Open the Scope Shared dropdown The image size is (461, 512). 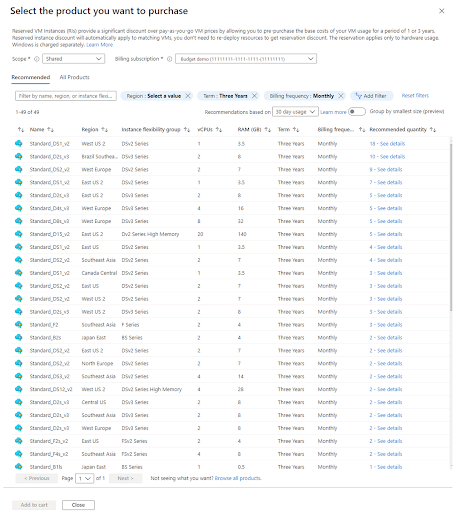[x=73, y=59]
